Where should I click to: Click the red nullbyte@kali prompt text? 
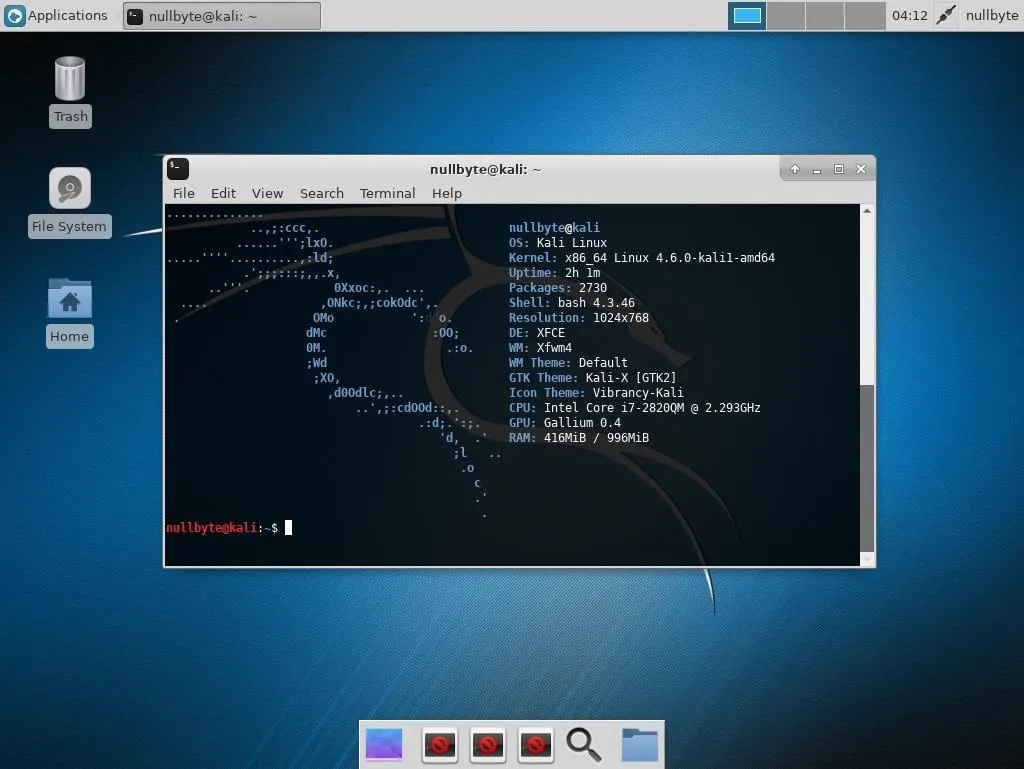211,527
